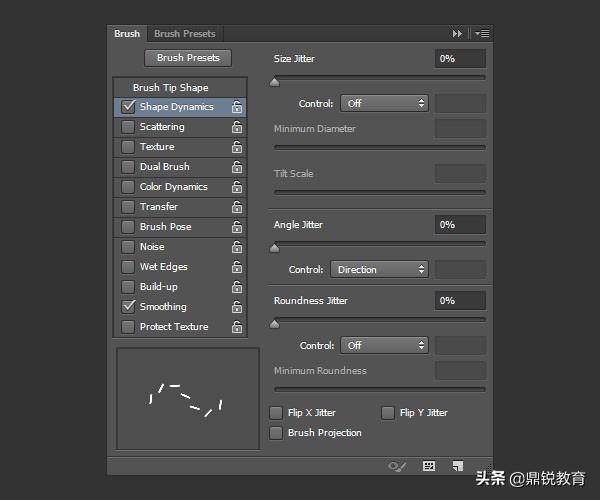Toggle the lock icon for Transfer
This screenshot has width=600, height=500.
237,207
